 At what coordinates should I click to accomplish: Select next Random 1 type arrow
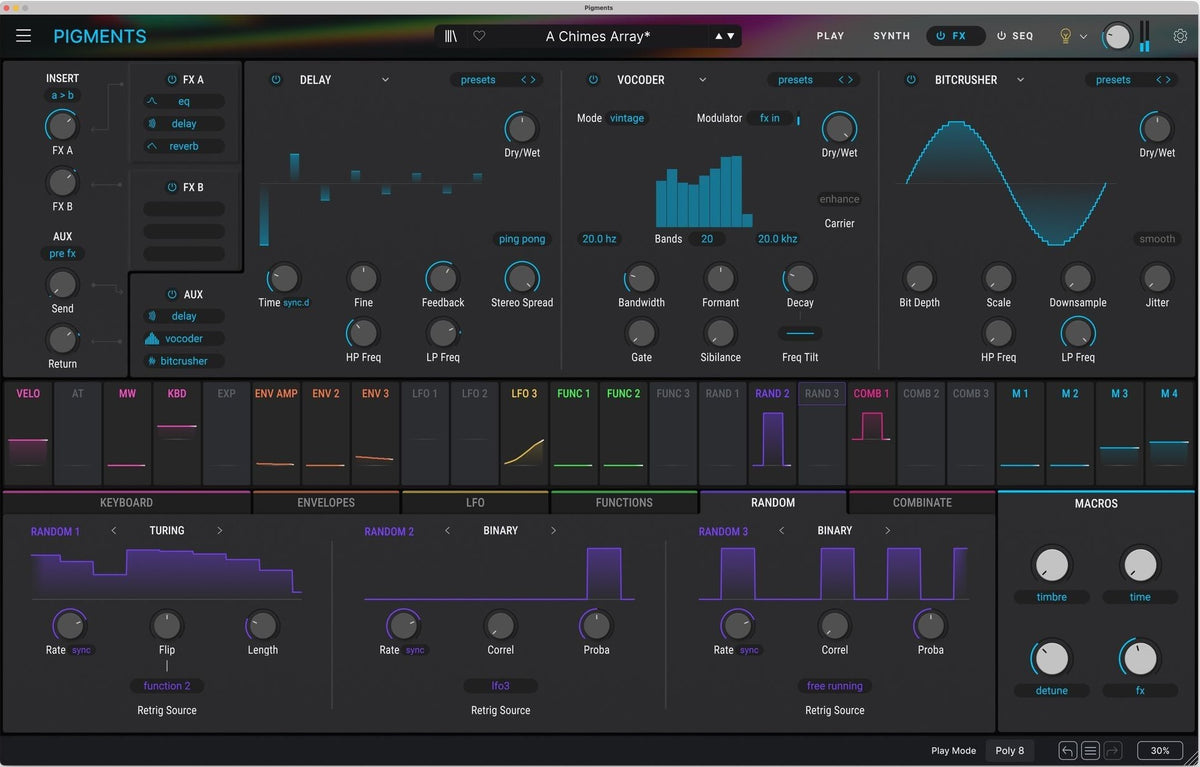coord(220,531)
